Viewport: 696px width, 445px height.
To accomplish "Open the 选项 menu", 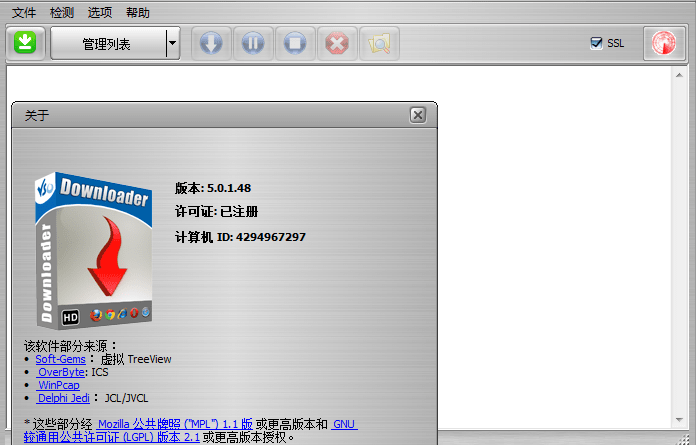I will point(100,13).
